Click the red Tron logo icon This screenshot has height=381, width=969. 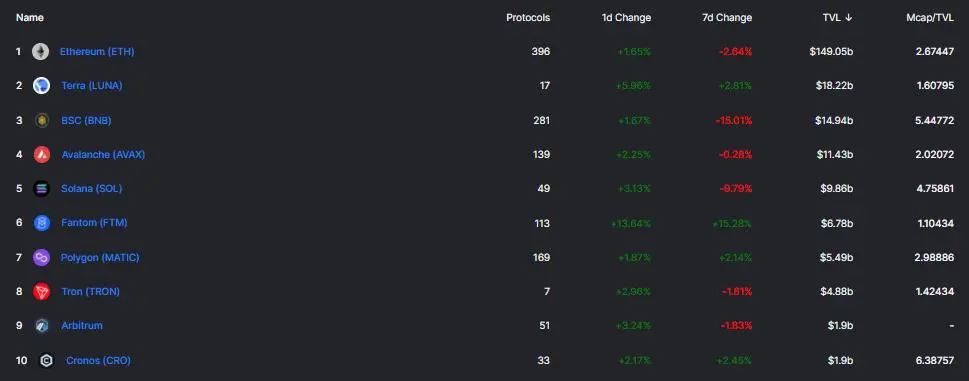coord(41,291)
